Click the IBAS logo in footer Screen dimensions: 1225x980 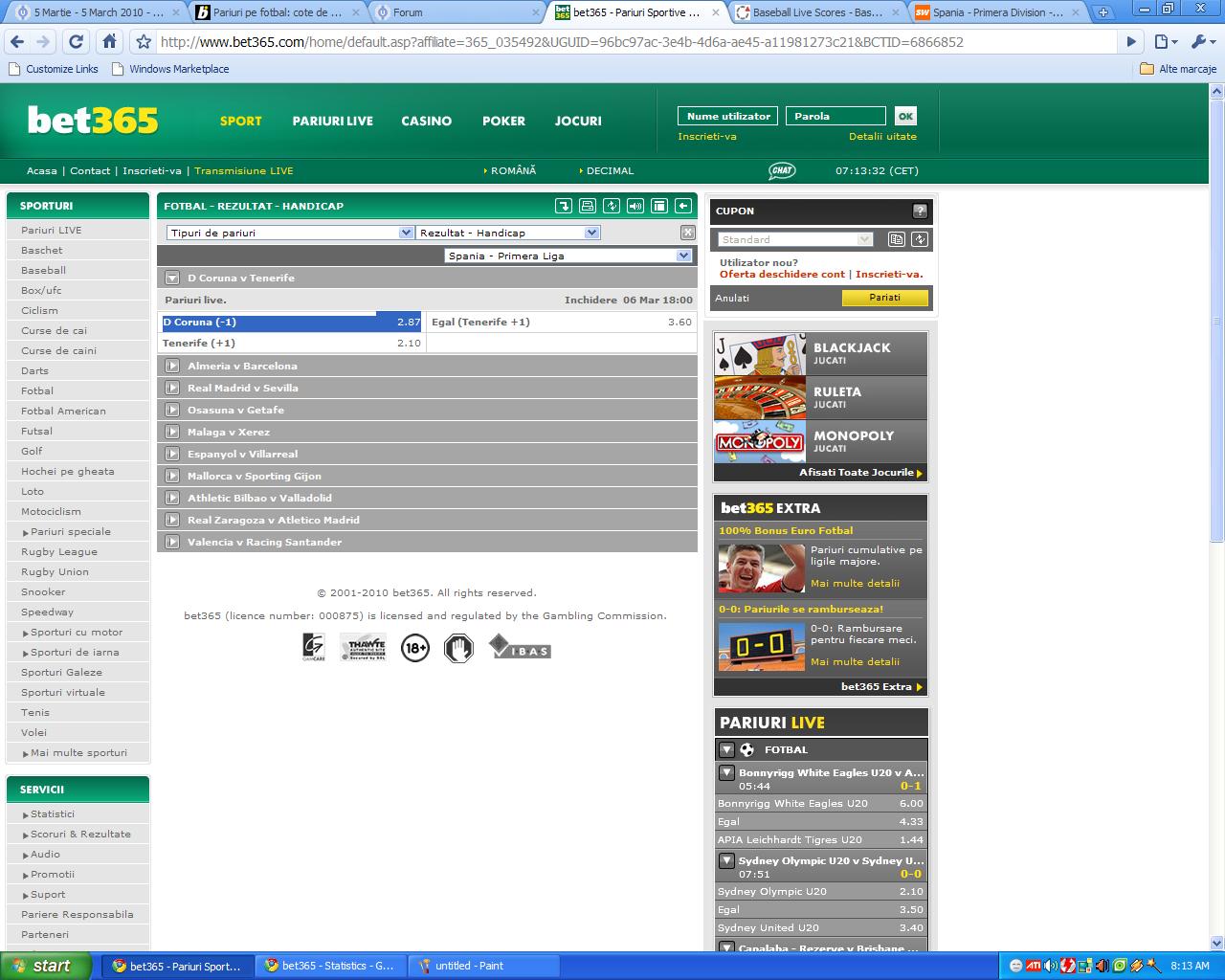click(520, 648)
